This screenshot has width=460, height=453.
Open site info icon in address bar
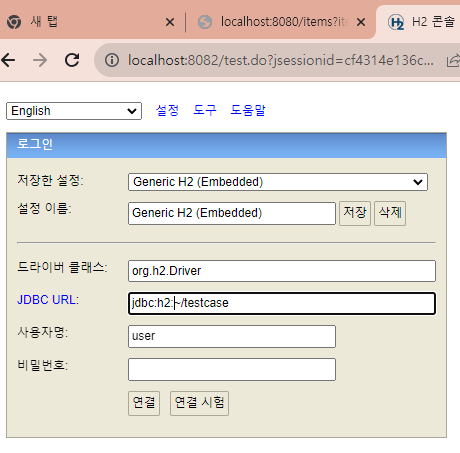[x=112, y=60]
